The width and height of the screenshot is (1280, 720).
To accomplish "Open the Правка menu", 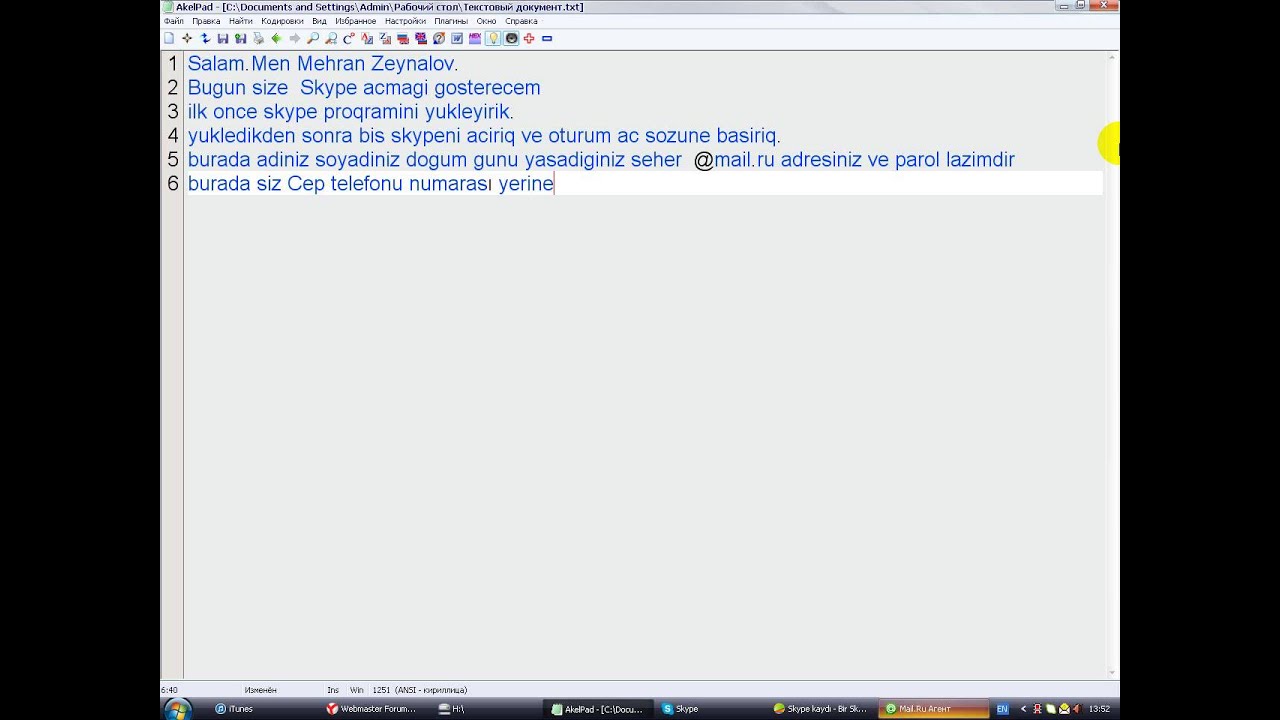I will point(206,21).
